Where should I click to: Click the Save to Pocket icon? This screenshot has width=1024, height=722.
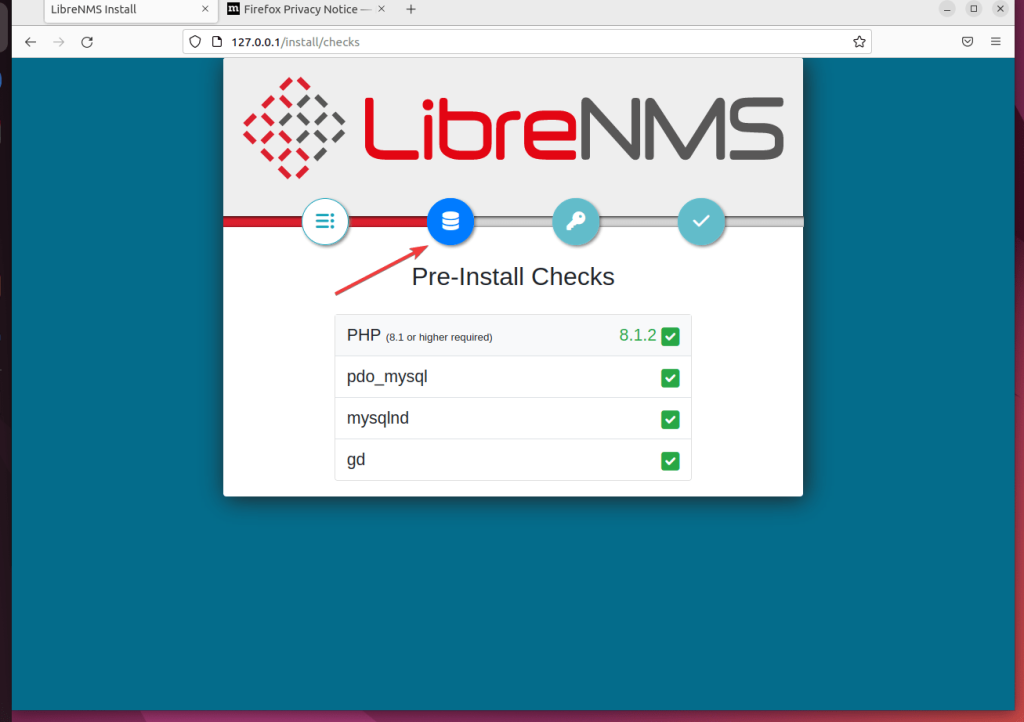pos(967,42)
